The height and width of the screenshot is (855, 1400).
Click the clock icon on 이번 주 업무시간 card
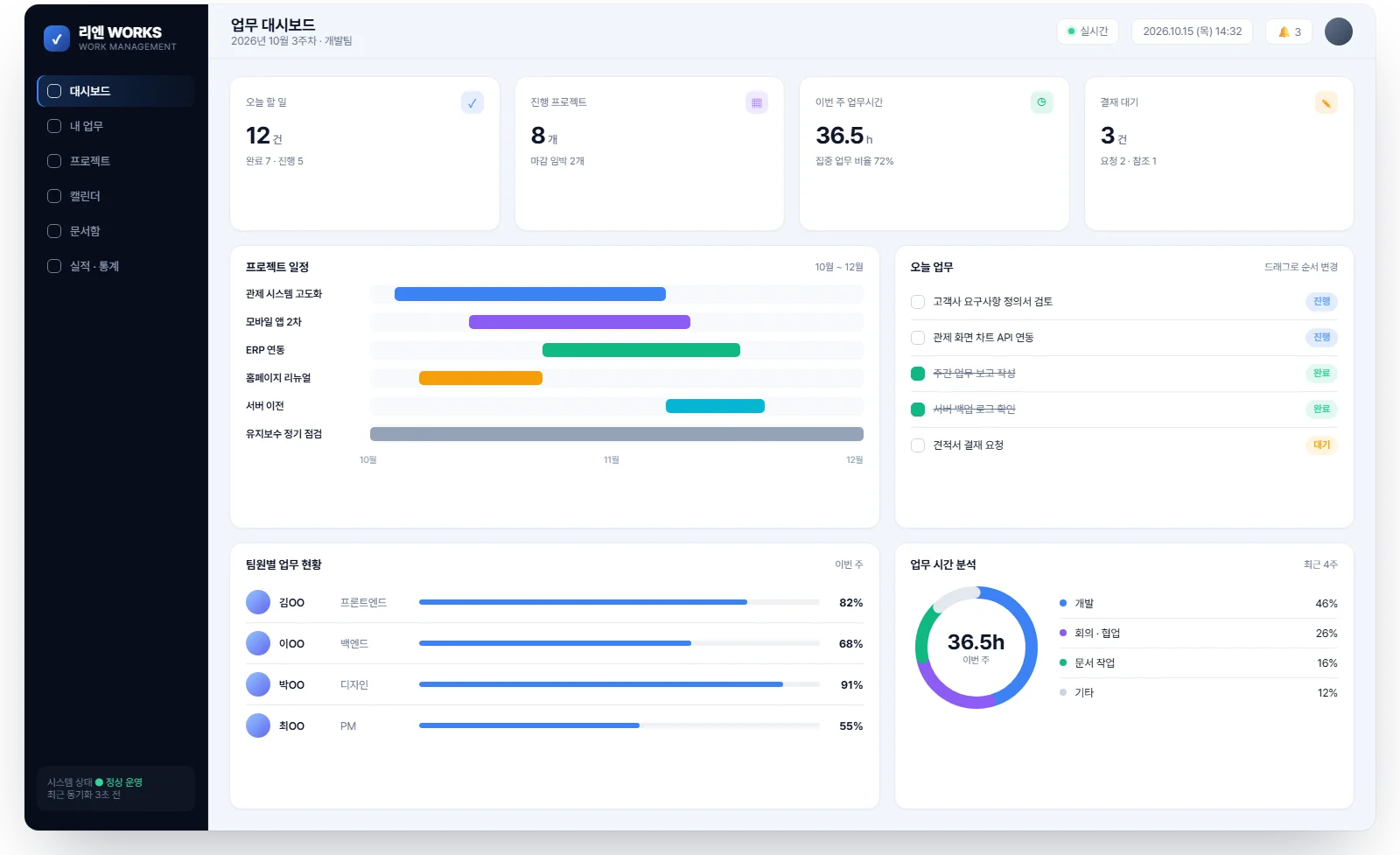click(1041, 102)
